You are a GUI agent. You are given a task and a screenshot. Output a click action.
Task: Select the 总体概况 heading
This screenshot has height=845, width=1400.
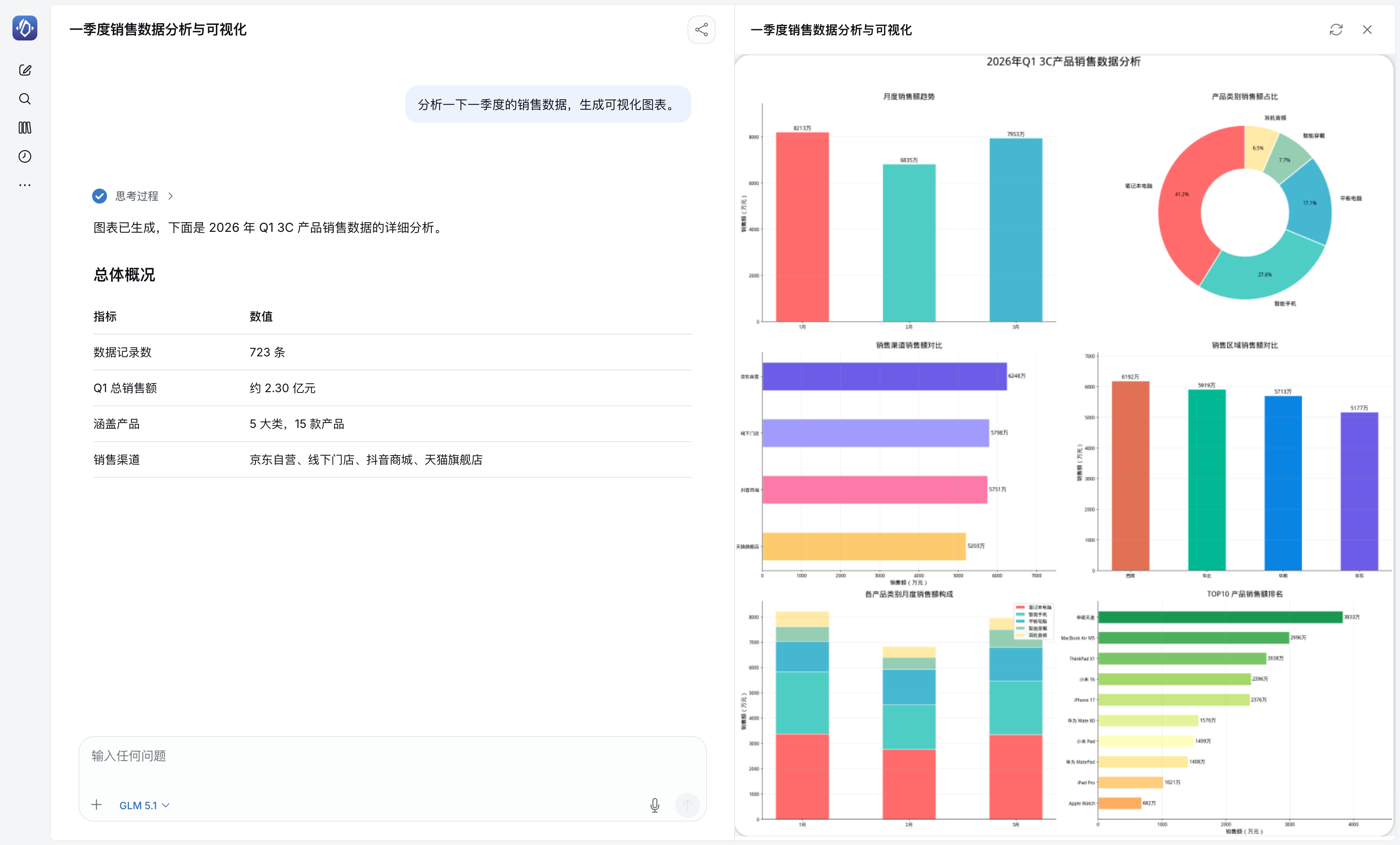124,275
